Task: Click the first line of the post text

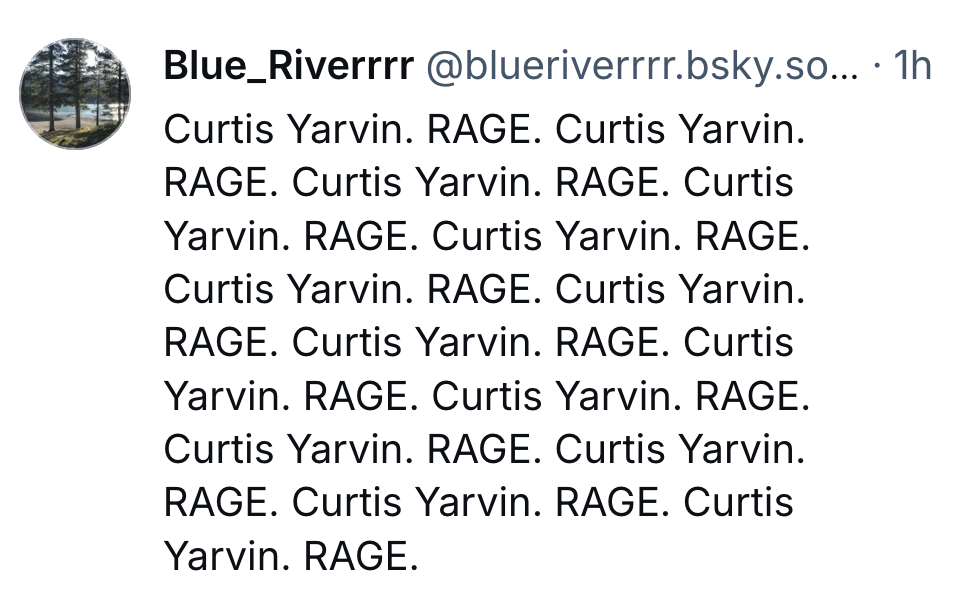Action: [x=484, y=129]
